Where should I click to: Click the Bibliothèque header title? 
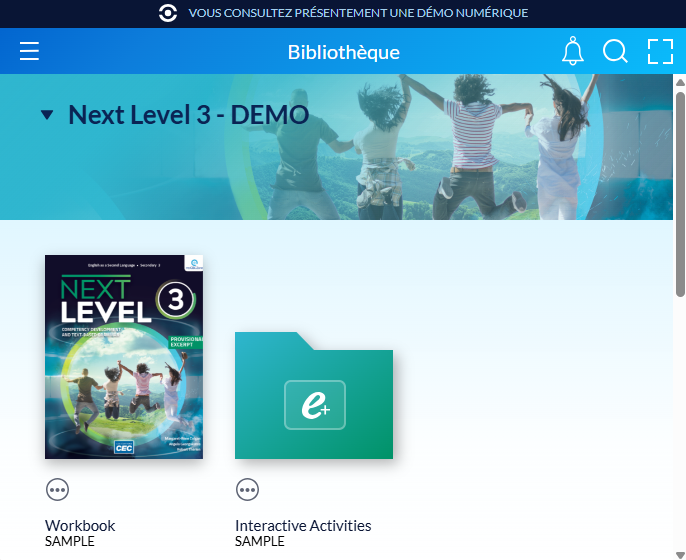[343, 52]
